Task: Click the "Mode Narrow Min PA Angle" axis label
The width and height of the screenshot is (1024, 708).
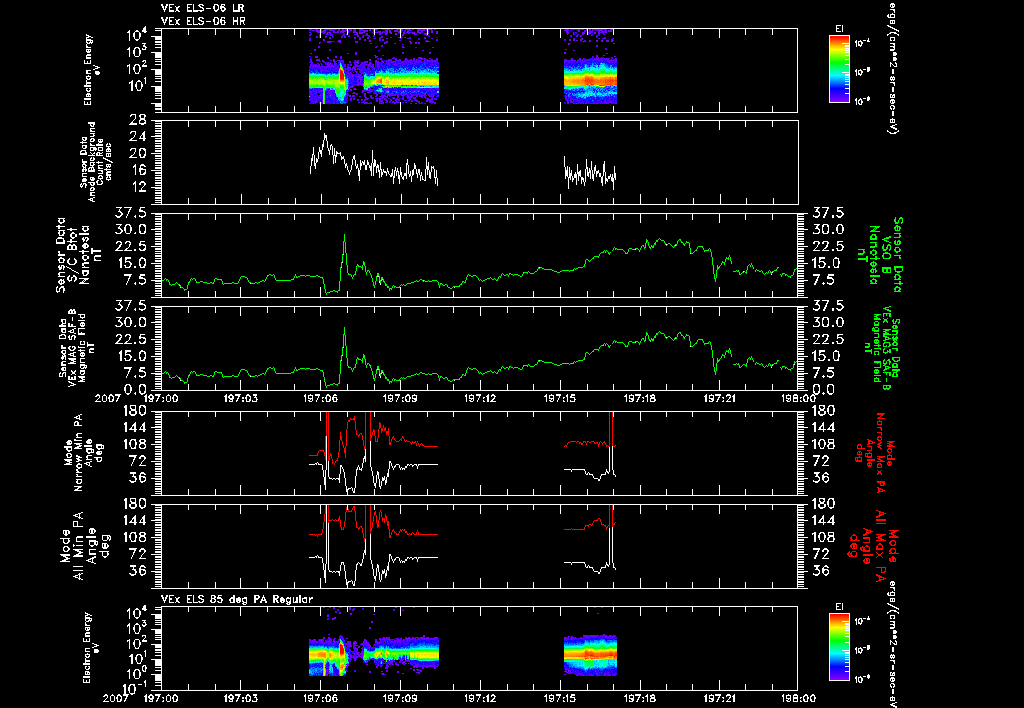Action: point(83,452)
